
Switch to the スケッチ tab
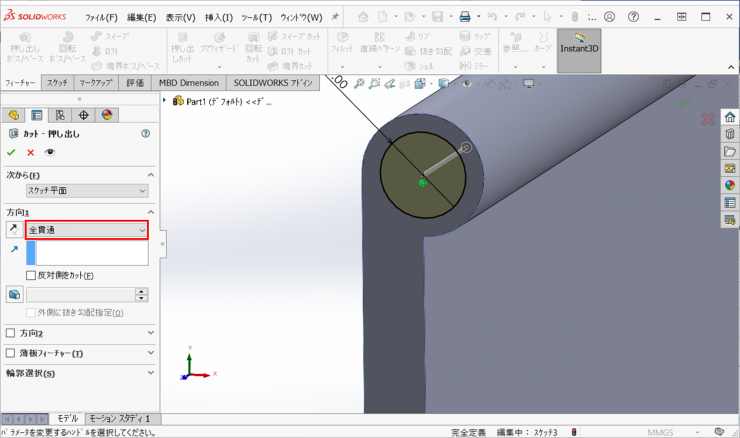(x=57, y=82)
